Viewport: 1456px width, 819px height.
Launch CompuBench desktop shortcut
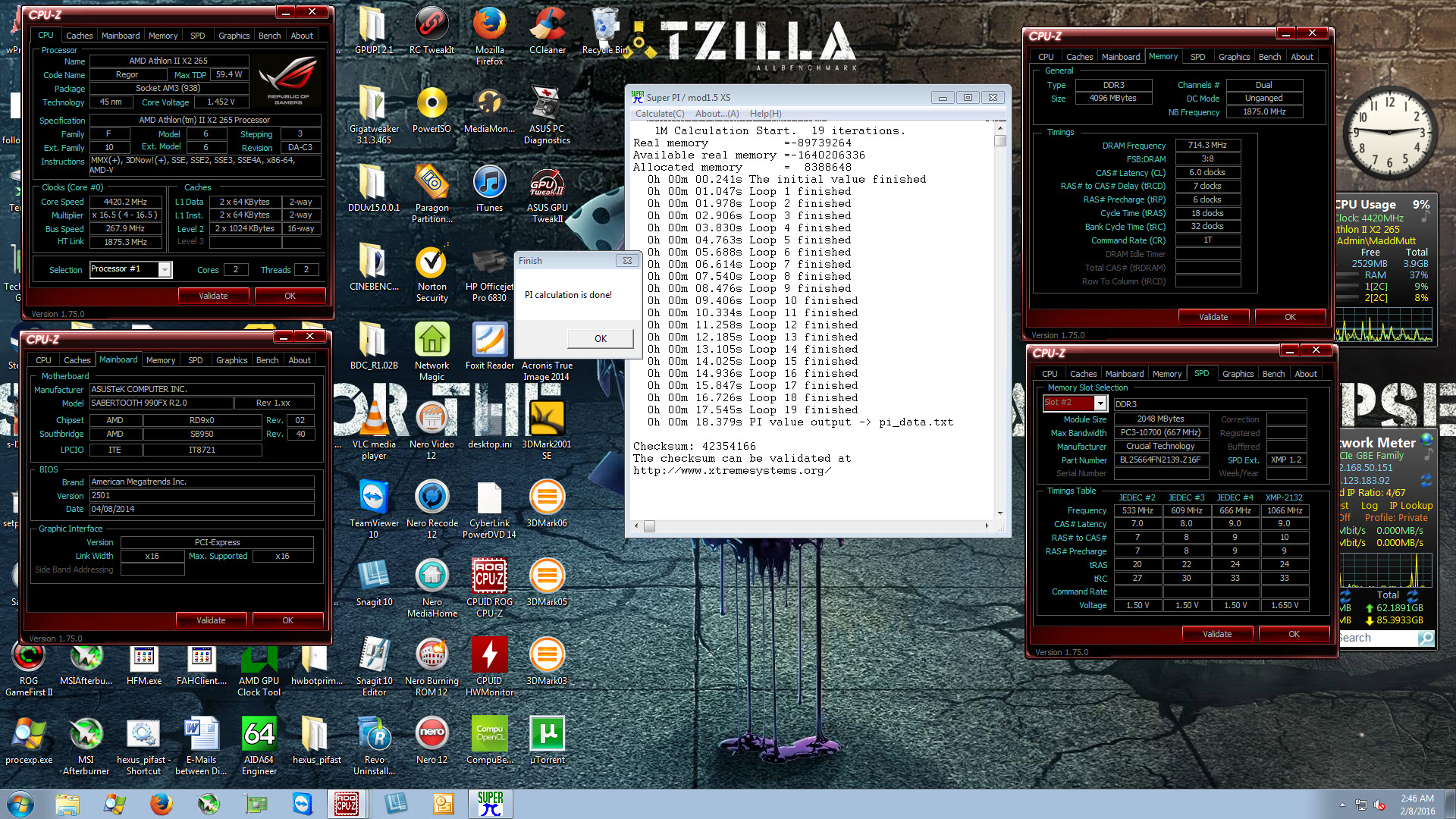point(489,740)
